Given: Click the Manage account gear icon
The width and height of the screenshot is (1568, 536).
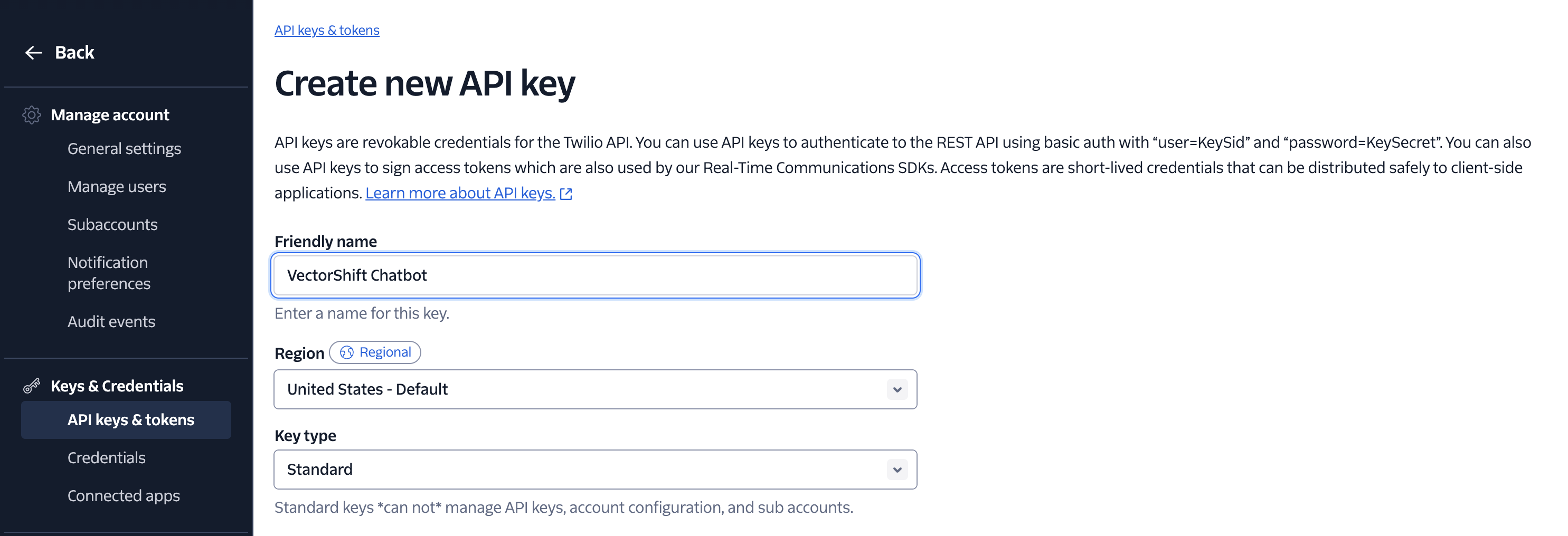Looking at the screenshot, I should pyautogui.click(x=32, y=114).
